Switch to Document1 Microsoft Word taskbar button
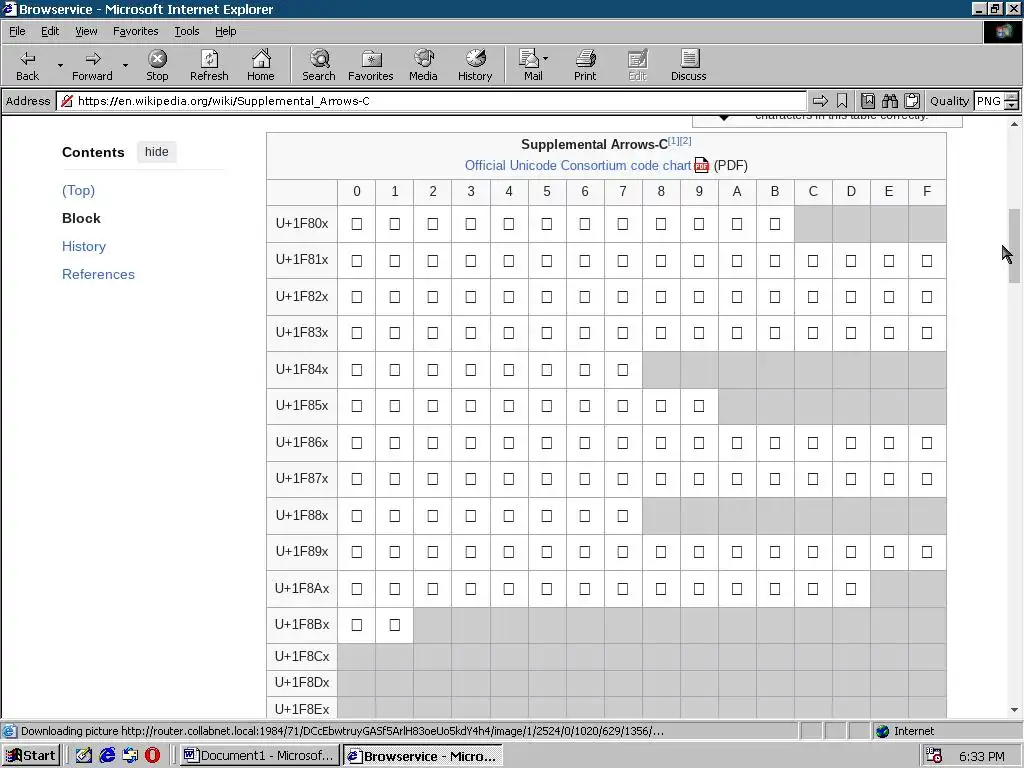1024x768 pixels. coord(259,756)
